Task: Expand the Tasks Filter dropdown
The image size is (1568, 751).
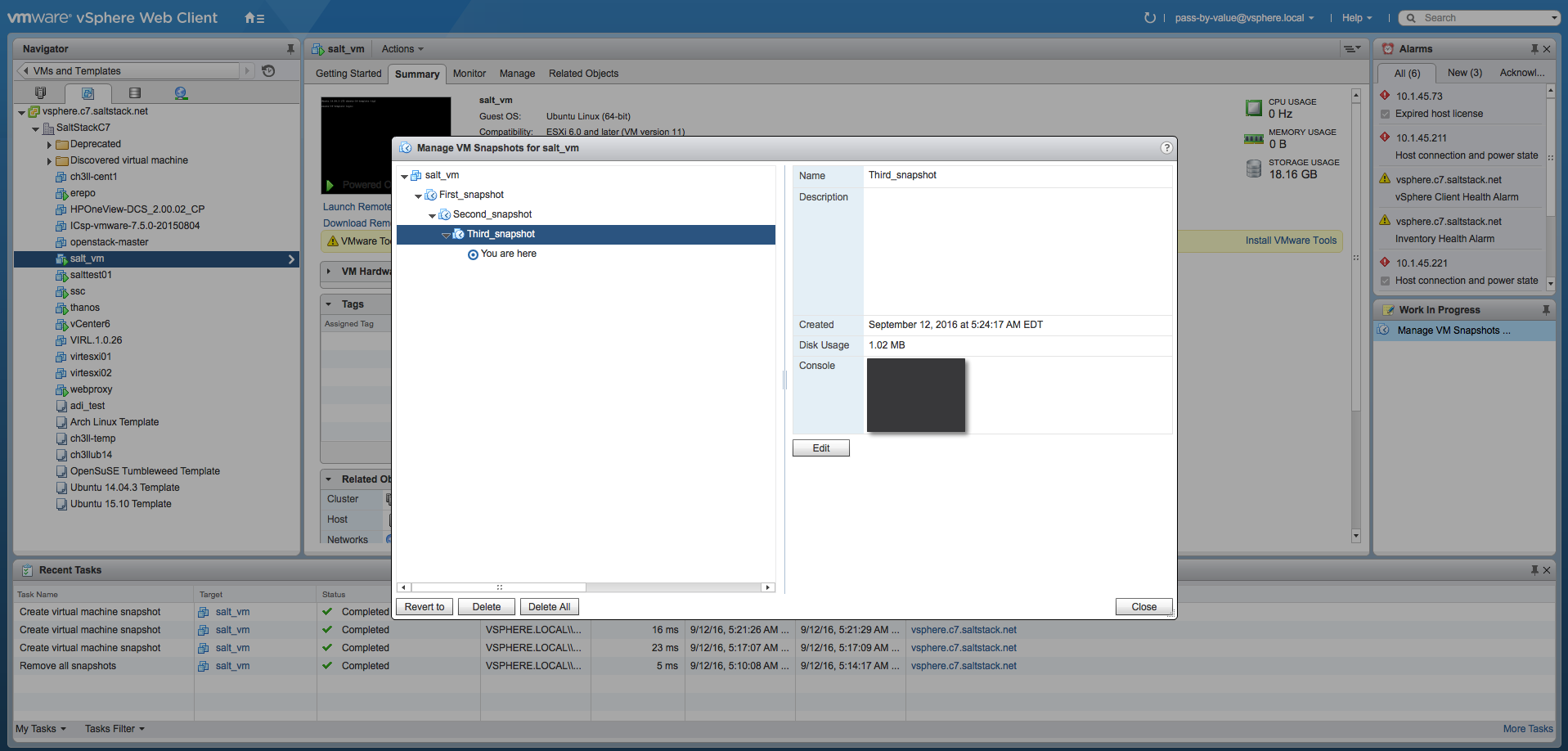Action: (x=115, y=729)
